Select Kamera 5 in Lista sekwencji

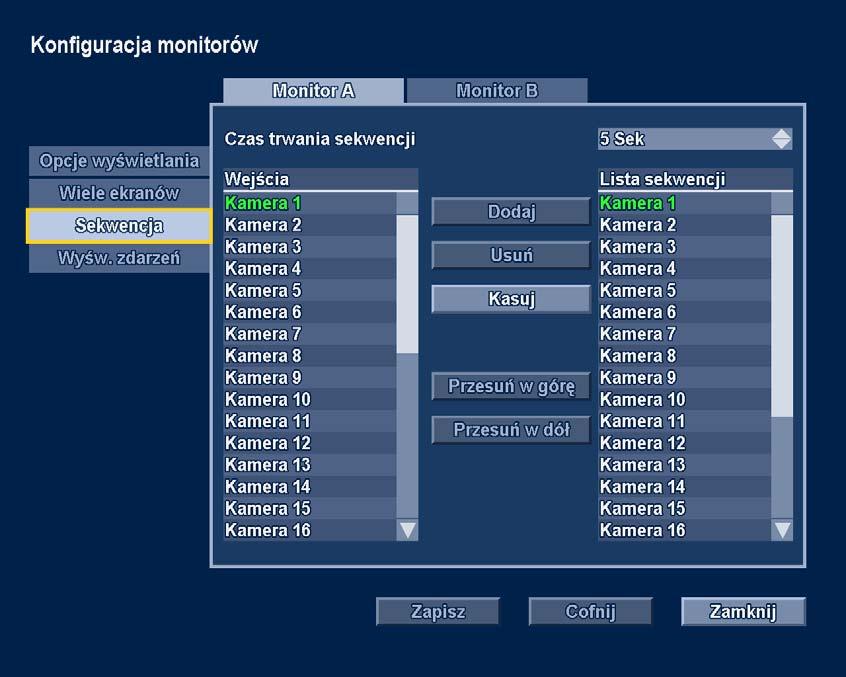pyautogui.click(x=685, y=291)
